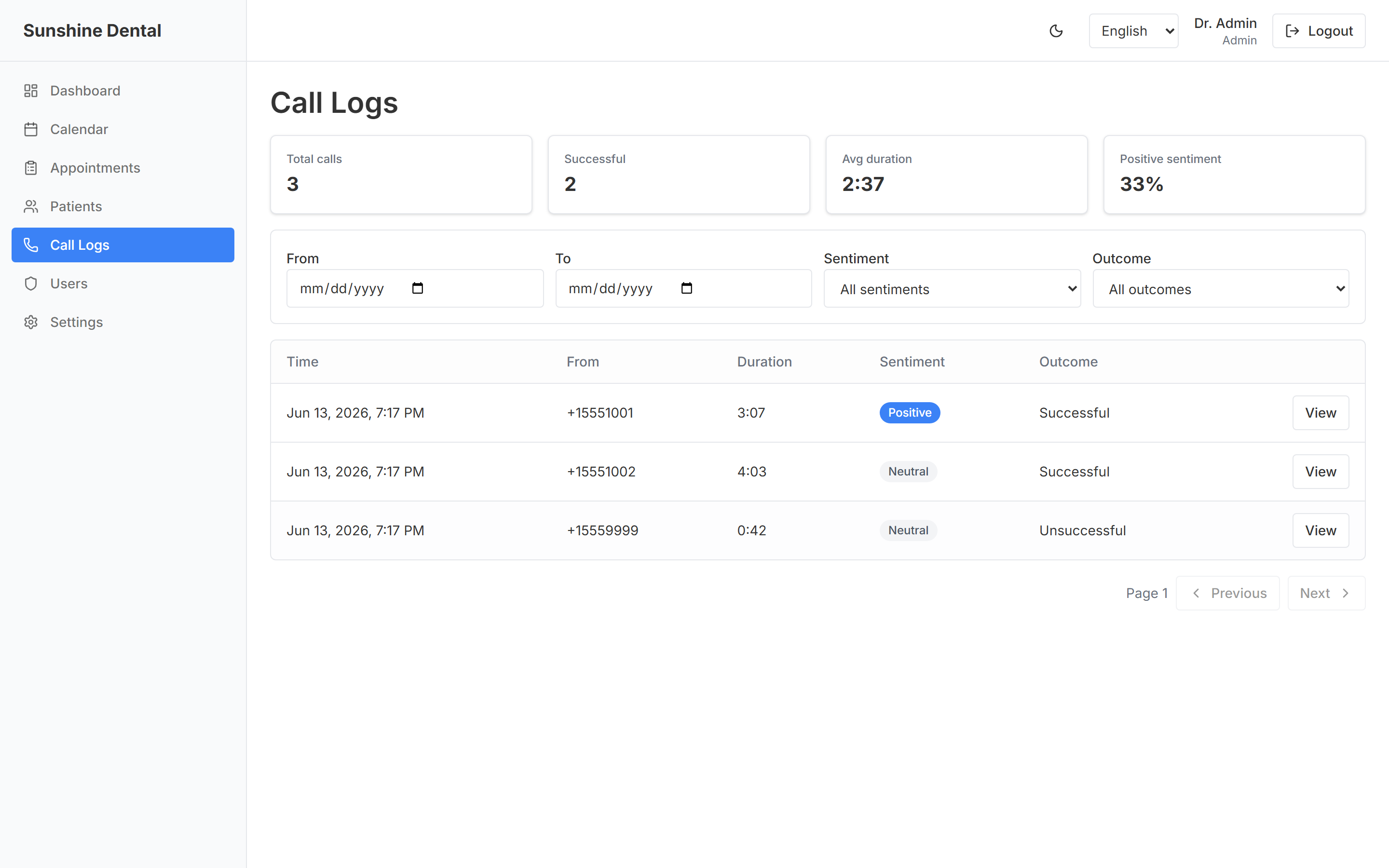Click the Next chevron right icon
Screen dimensions: 1389x868
coord(1346,593)
